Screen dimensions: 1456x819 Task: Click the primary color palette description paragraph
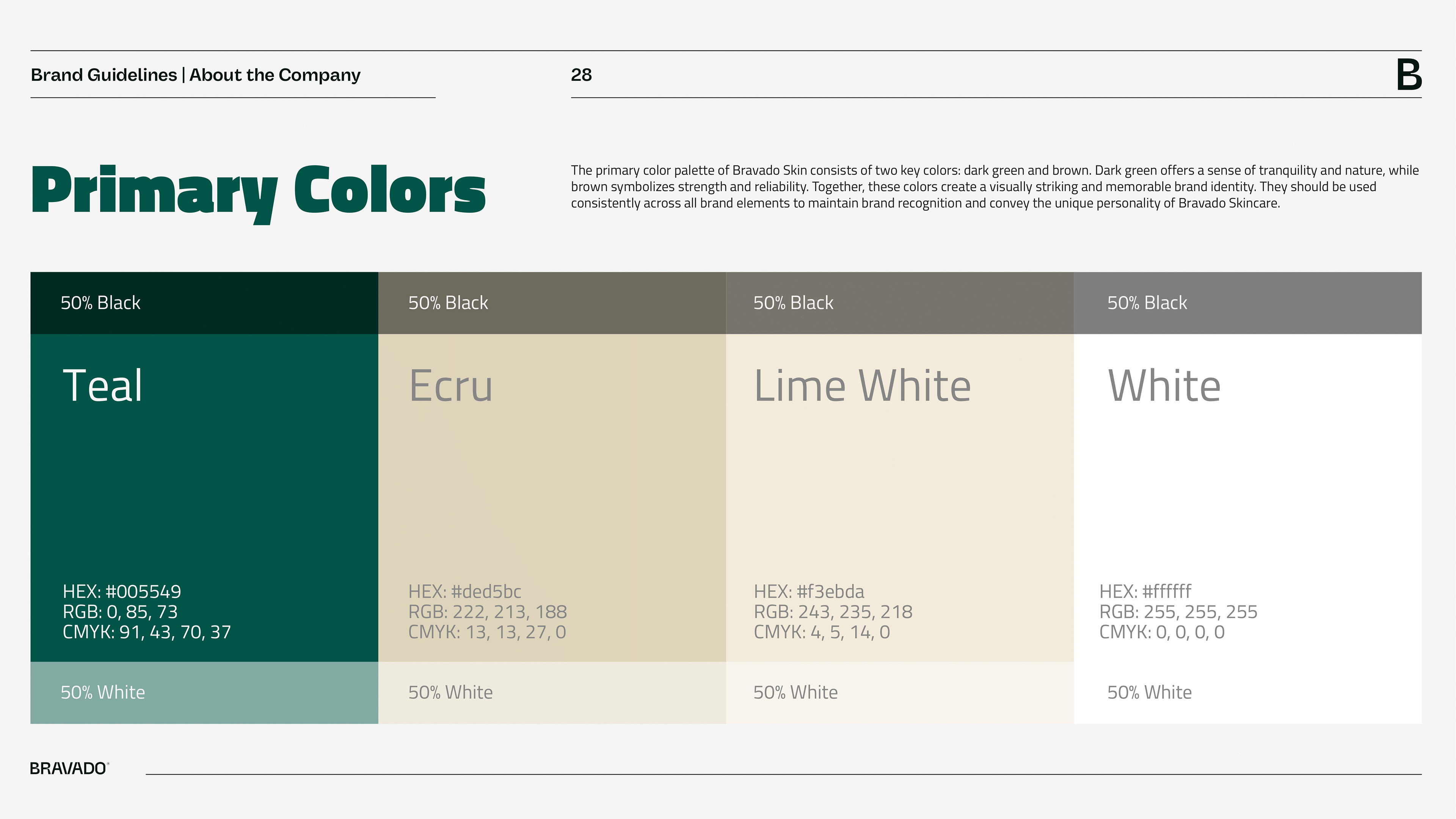pos(994,187)
